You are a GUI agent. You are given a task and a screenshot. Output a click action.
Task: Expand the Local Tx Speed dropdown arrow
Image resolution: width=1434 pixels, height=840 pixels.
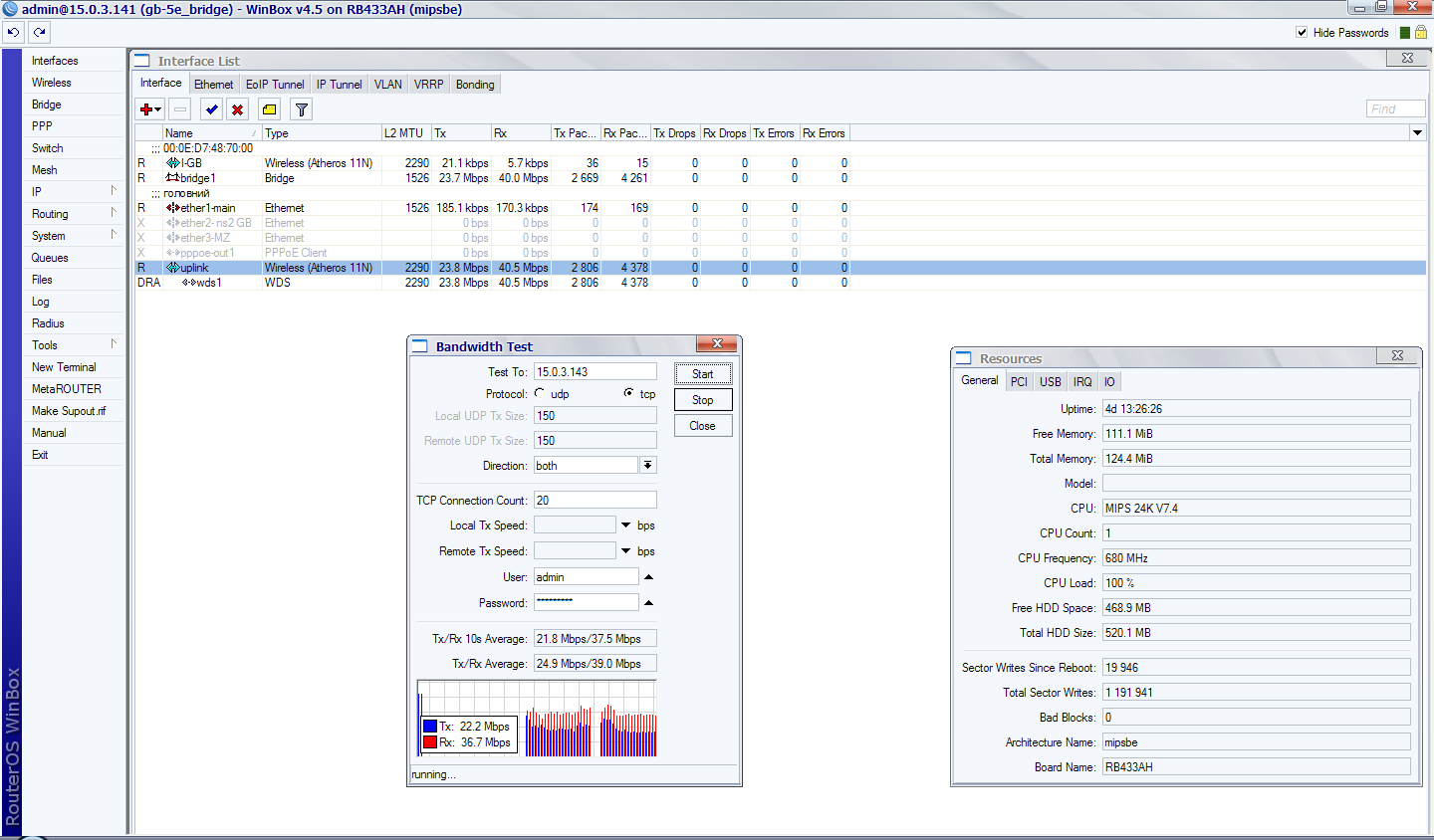(x=626, y=525)
